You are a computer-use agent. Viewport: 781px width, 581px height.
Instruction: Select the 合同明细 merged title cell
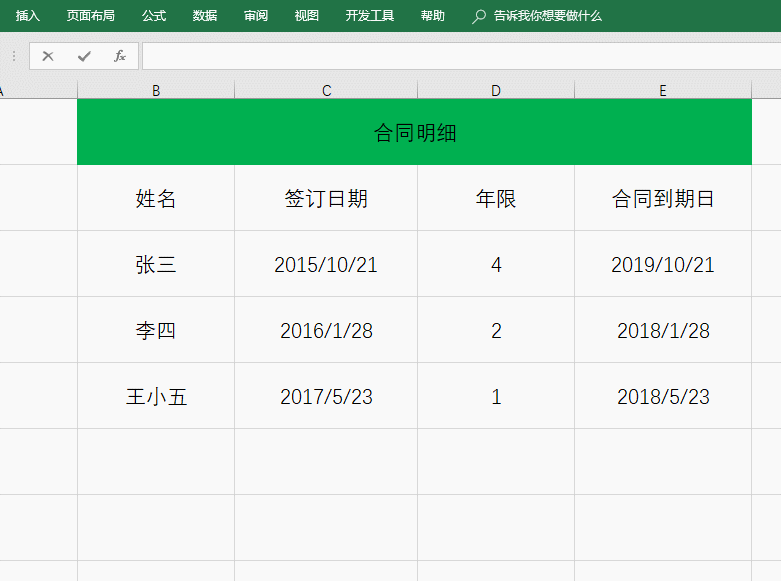pos(414,132)
